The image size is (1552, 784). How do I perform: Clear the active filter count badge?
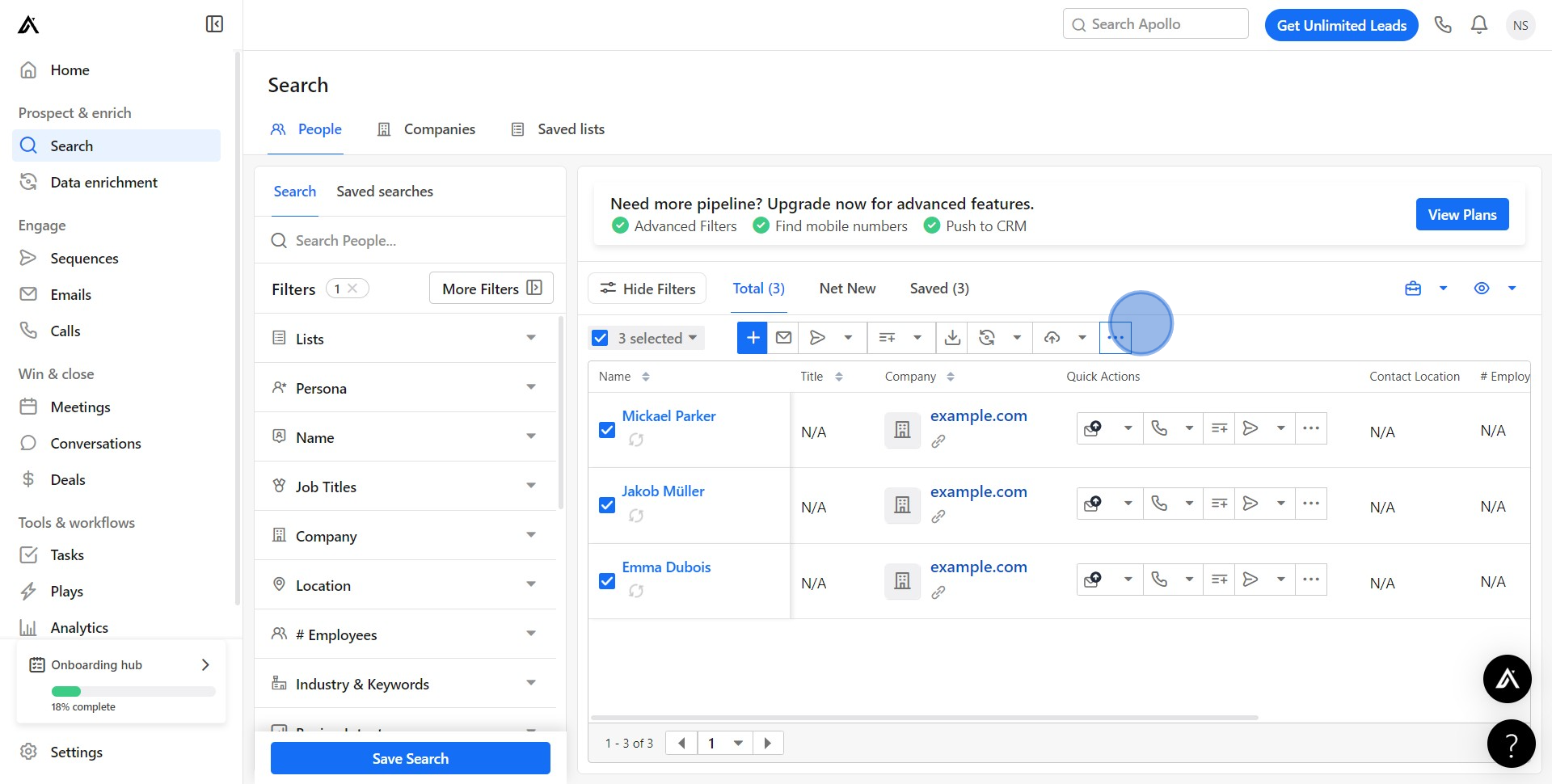352,289
